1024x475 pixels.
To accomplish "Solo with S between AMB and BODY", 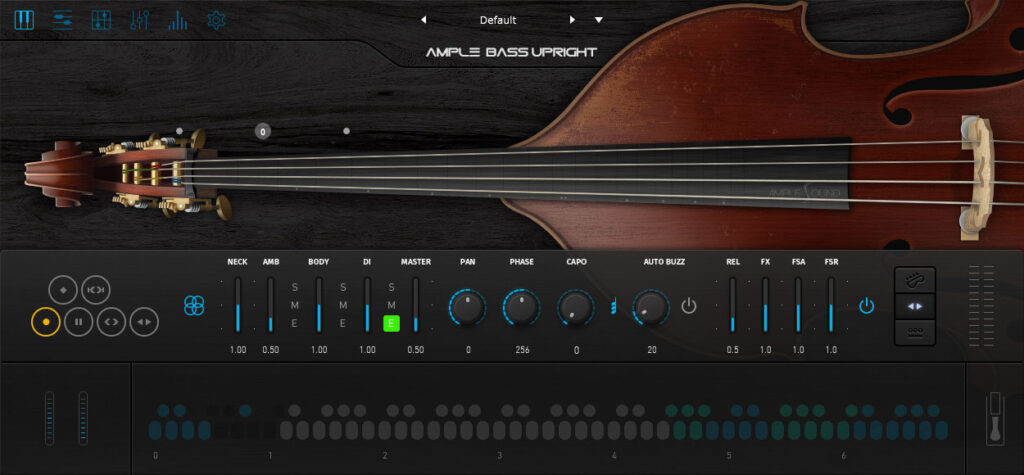I will point(295,287).
